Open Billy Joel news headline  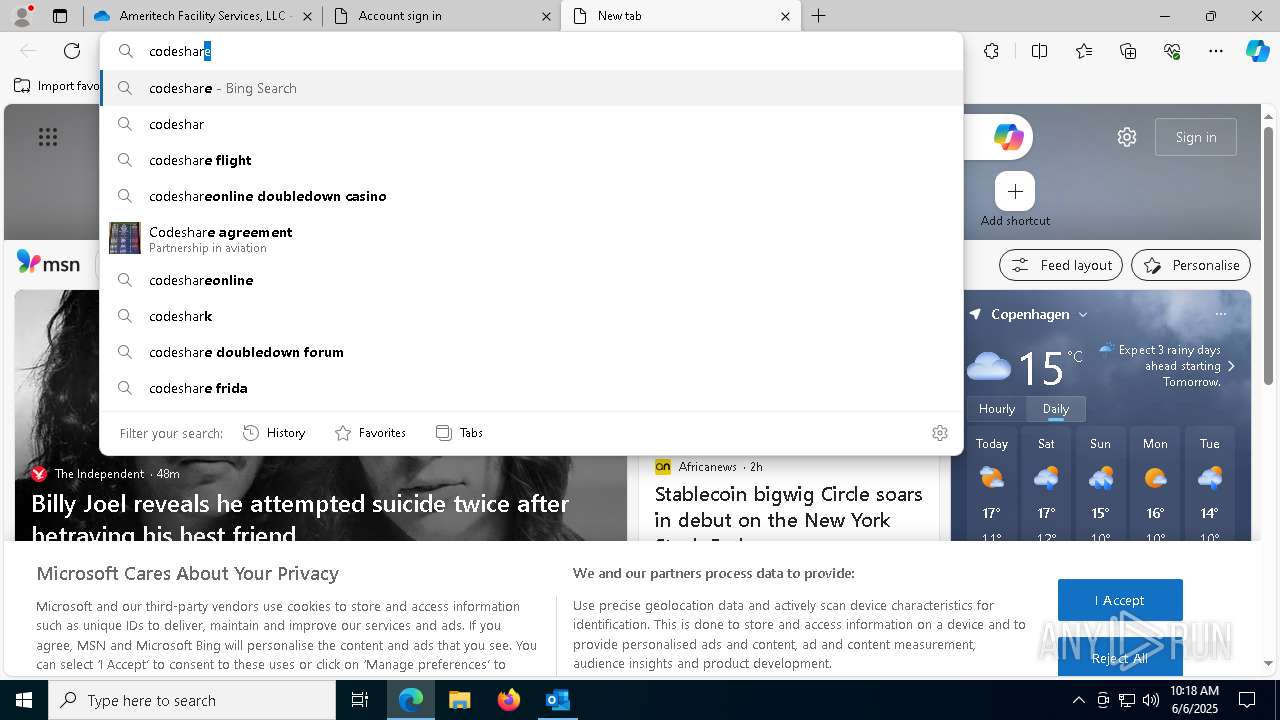[300, 518]
